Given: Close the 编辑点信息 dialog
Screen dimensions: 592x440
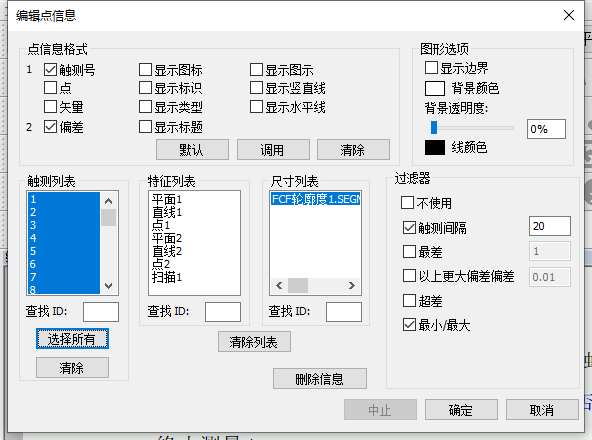Looking at the screenshot, I should click(569, 15).
